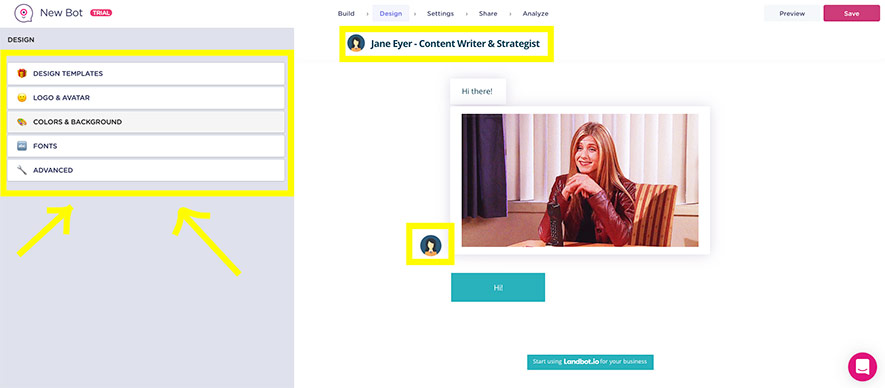Viewport: 885px width, 388px height.
Task: Click the smiley face Logo & Avatar icon
Action: point(22,98)
